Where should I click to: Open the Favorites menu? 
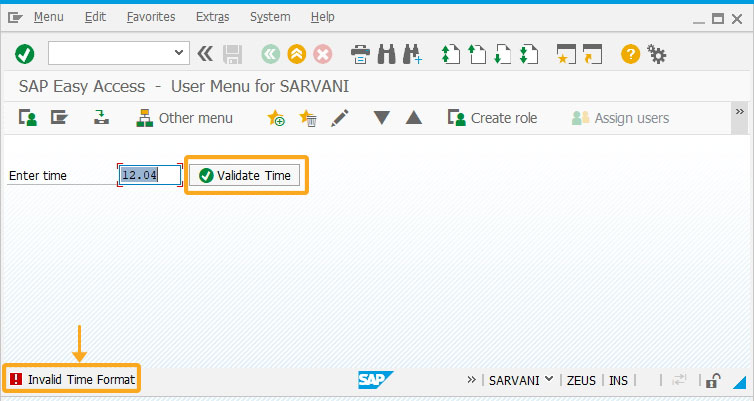point(151,17)
